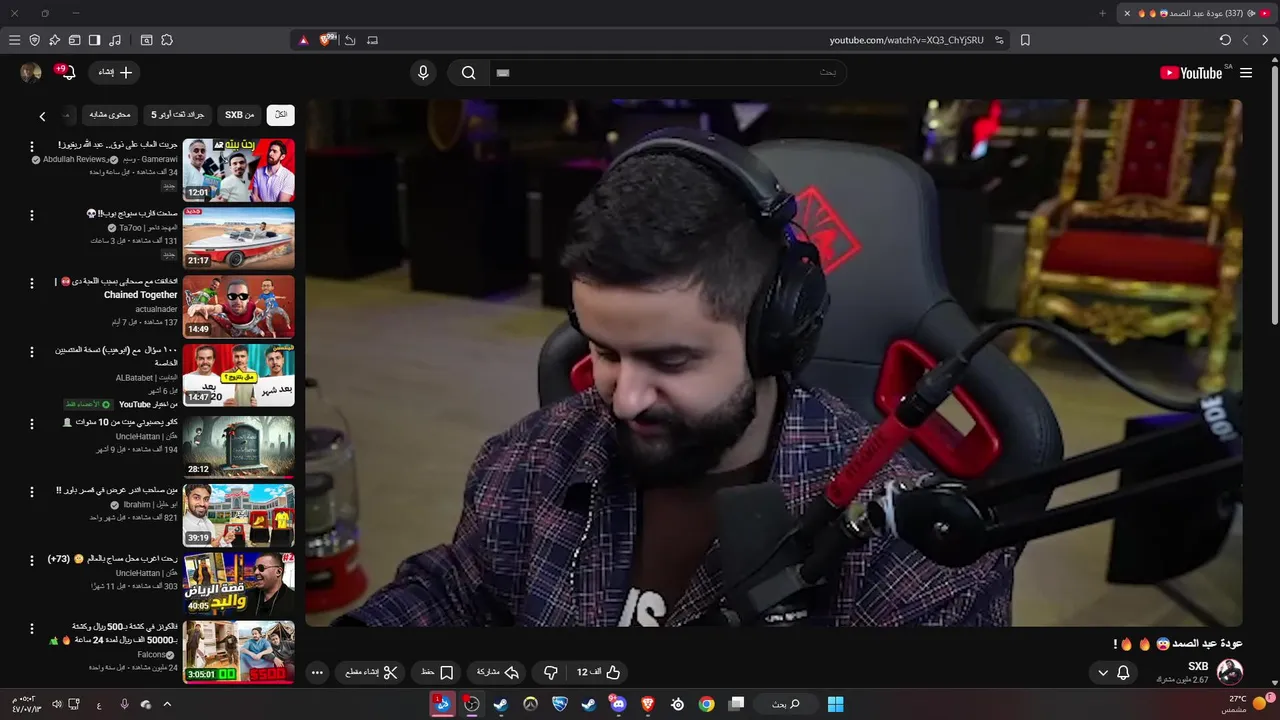This screenshot has height=720, width=1280.
Task: Open the Brave wallet icon in toolbar
Action: pyautogui.click(x=74, y=40)
